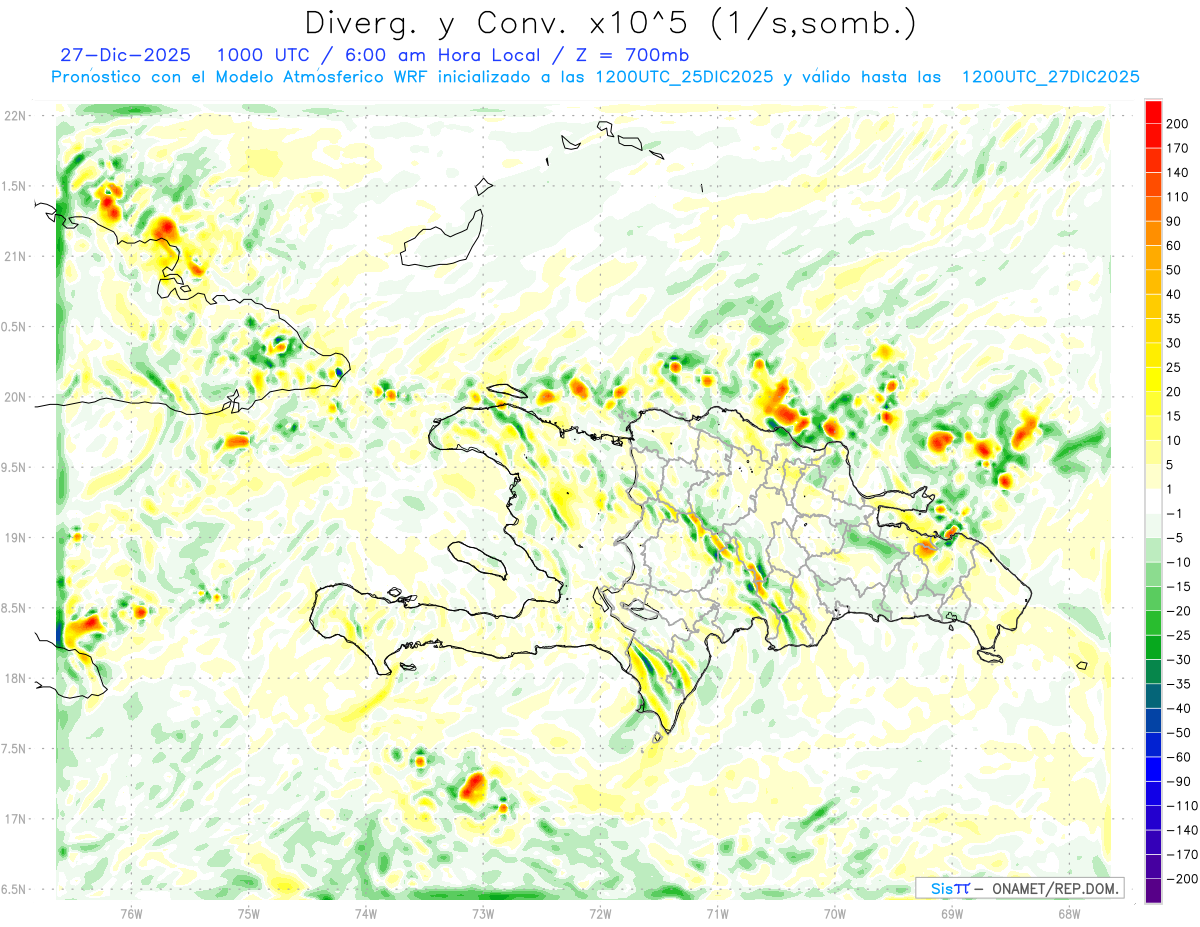1200x927 pixels.
Task: Click the "-40" colorbar label
Action: click(1180, 708)
